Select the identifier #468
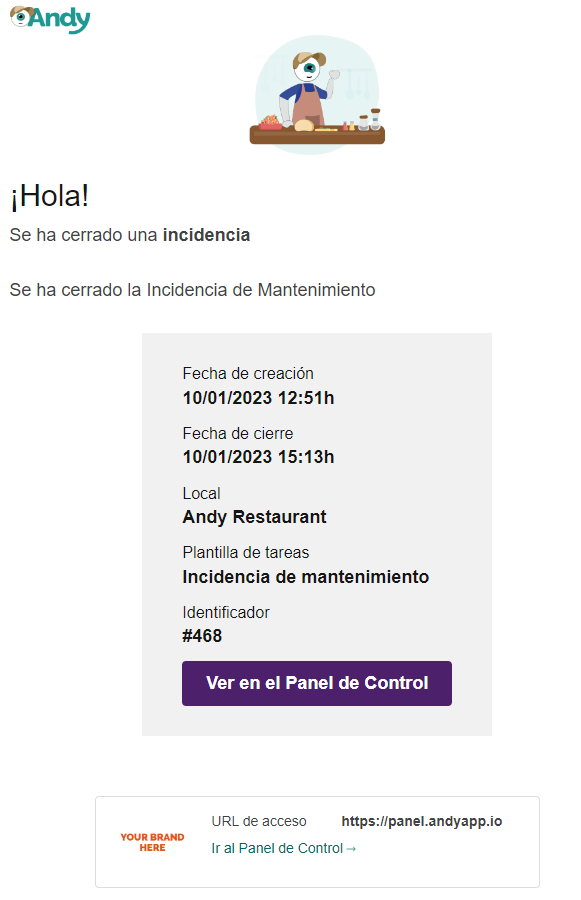The image size is (581, 900). pyautogui.click(x=202, y=636)
